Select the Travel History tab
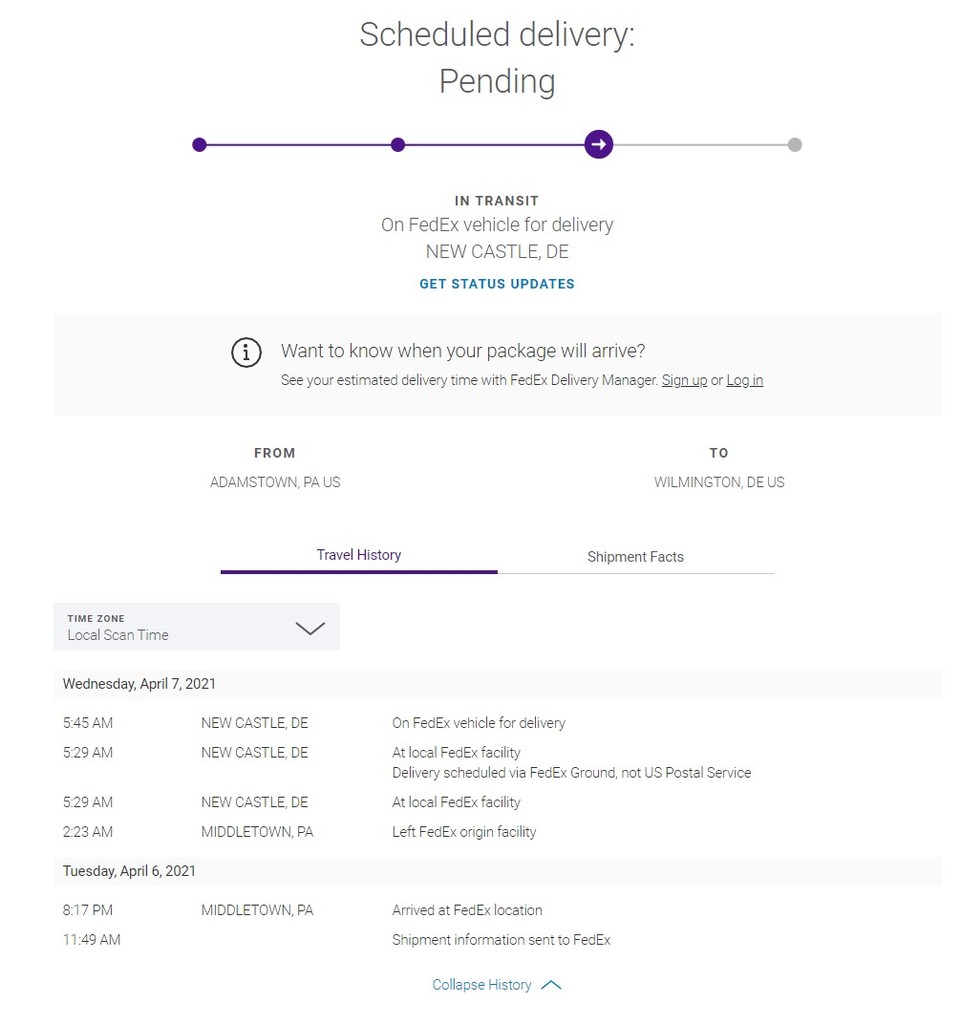The image size is (963, 1024). (359, 555)
